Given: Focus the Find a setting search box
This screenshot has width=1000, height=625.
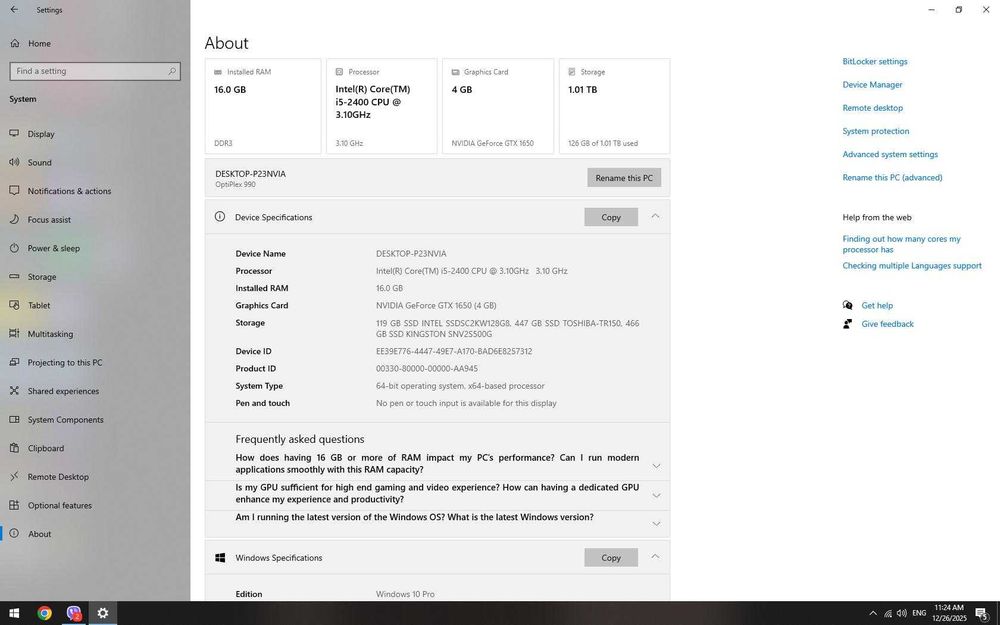Looking at the screenshot, I should pyautogui.click(x=95, y=71).
